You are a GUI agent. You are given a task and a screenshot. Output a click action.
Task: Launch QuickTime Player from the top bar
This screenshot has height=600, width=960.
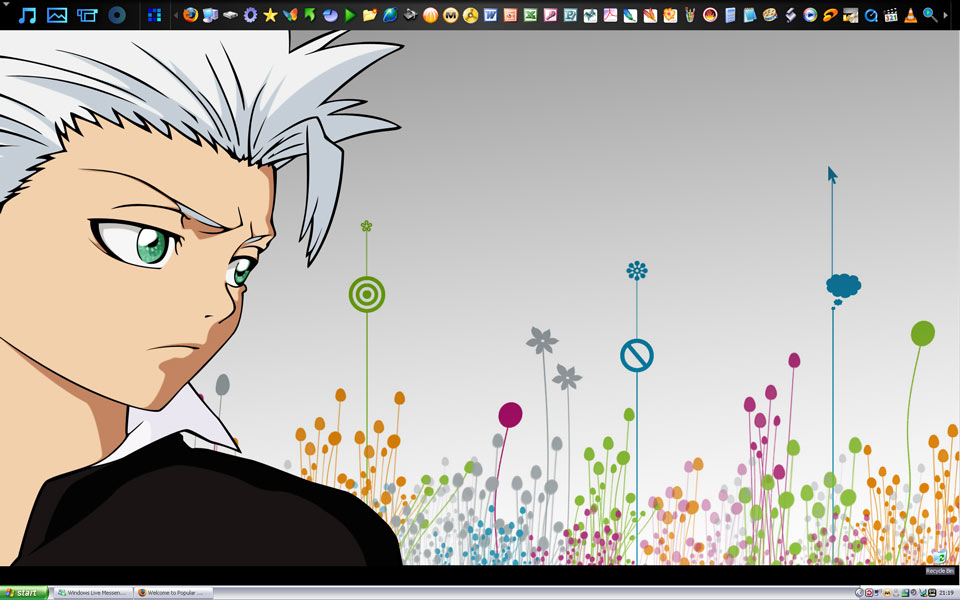(870, 15)
